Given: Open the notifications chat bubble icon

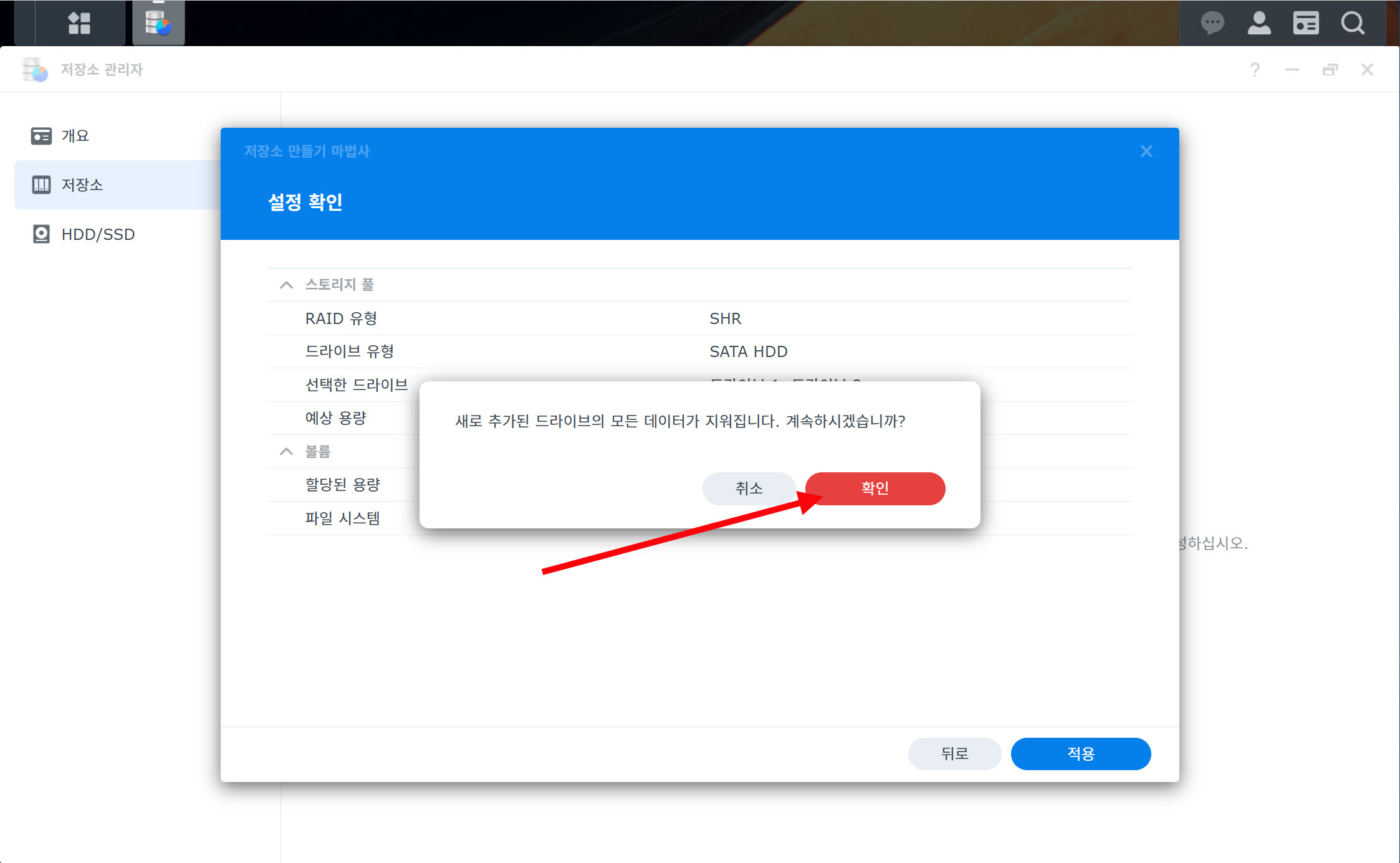Looking at the screenshot, I should click(1212, 23).
